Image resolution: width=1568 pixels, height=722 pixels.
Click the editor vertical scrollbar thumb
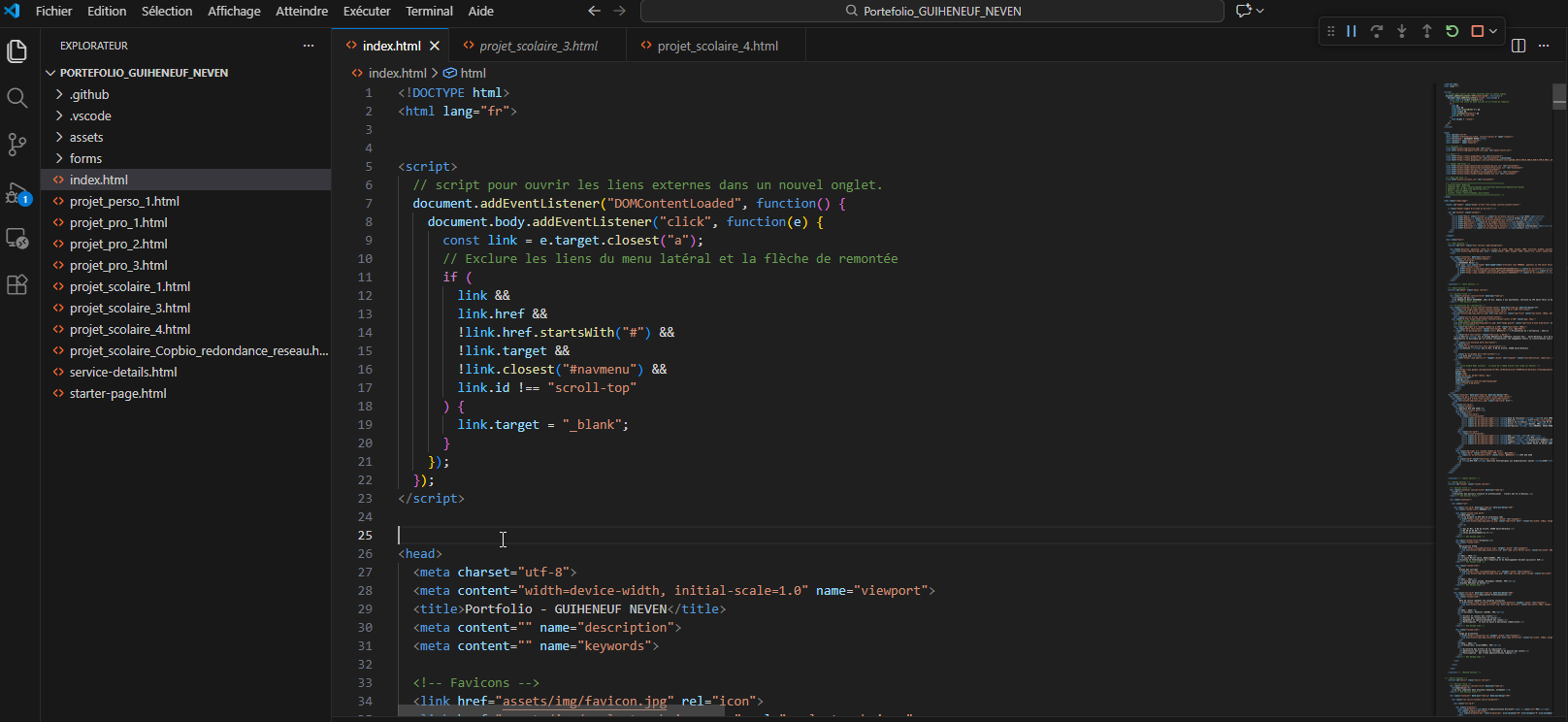tap(1559, 95)
